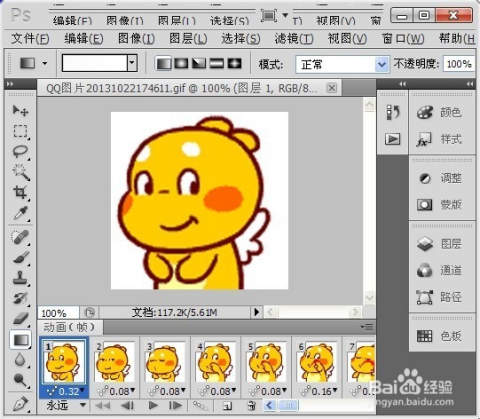Select the Eyedropper tool
480x419 pixels.
pyautogui.click(x=20, y=213)
